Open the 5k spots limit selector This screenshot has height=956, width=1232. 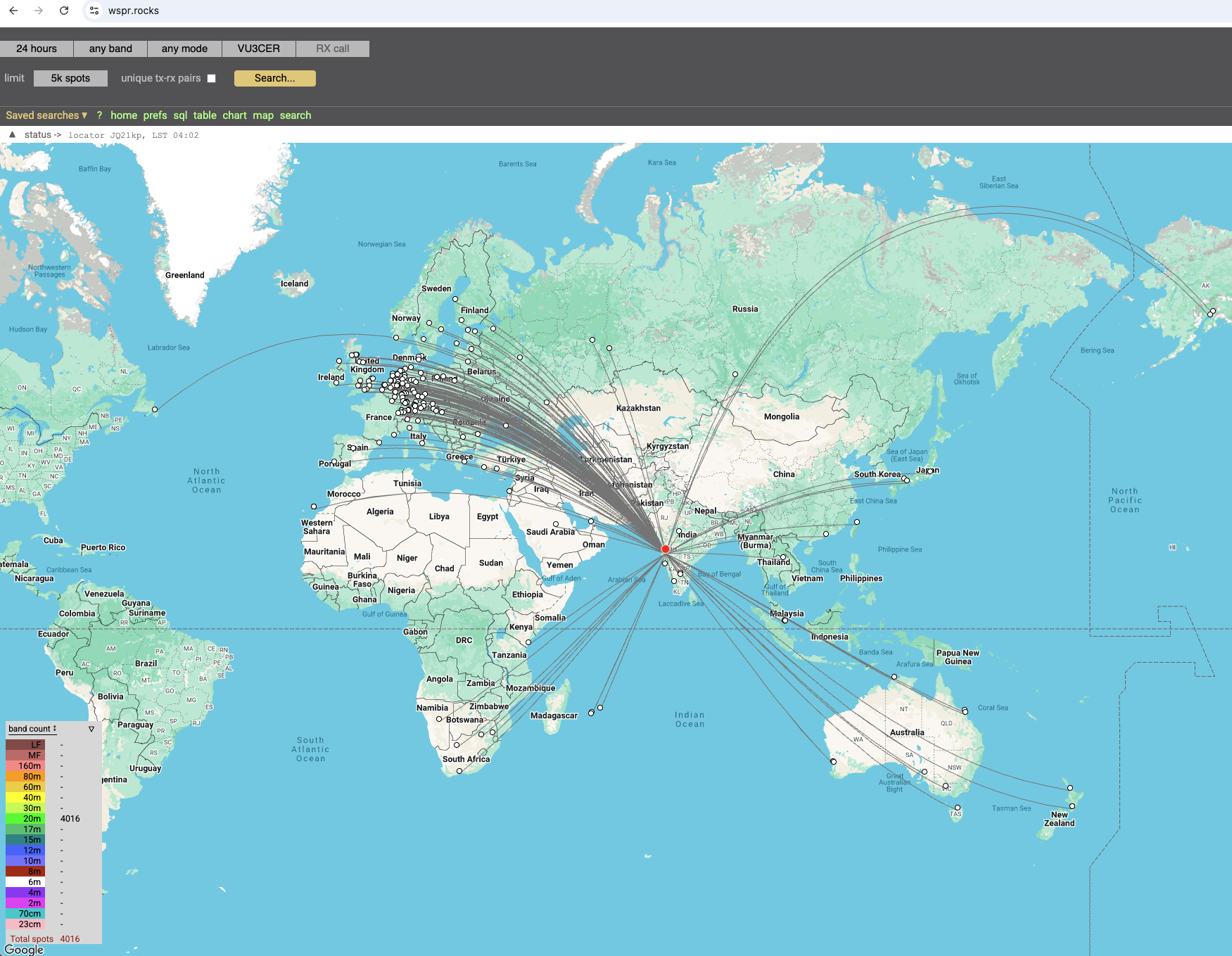coord(70,78)
